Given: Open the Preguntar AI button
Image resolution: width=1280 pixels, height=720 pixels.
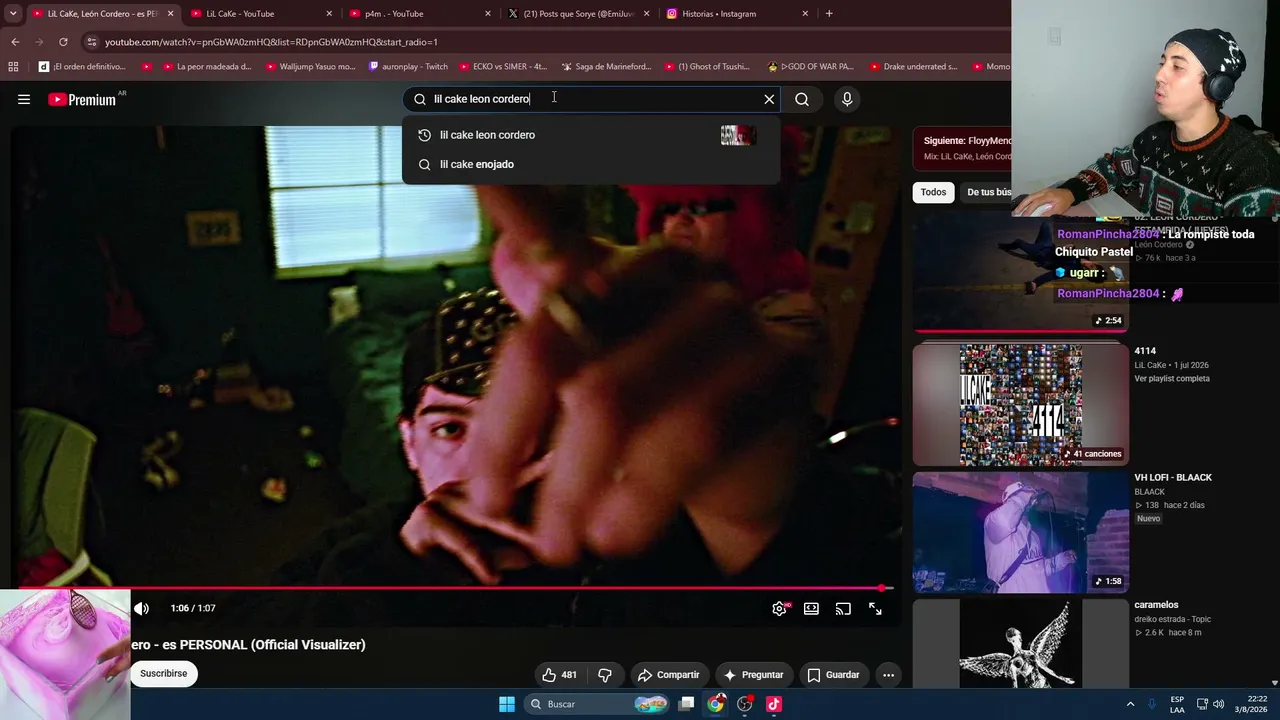Looking at the screenshot, I should [x=753, y=675].
